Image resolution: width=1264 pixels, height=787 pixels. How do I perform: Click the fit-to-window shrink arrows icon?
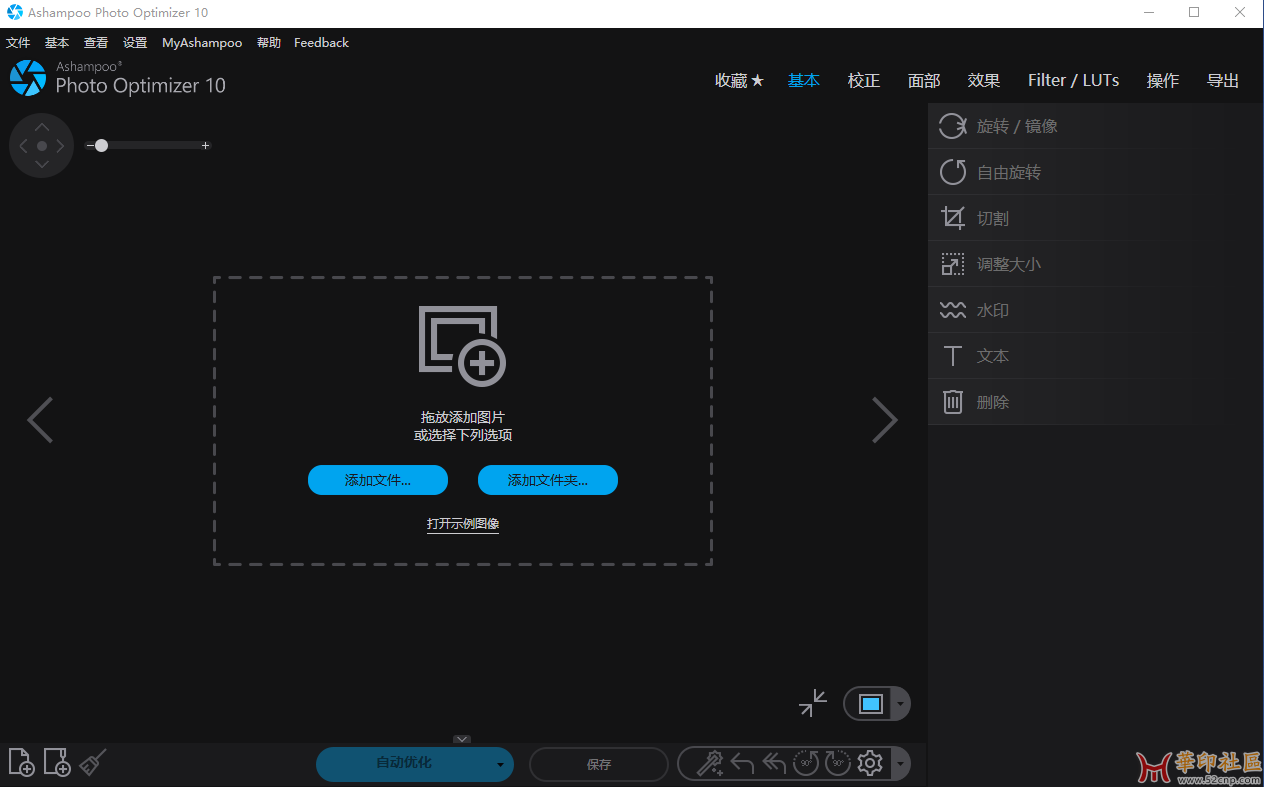[x=813, y=703]
